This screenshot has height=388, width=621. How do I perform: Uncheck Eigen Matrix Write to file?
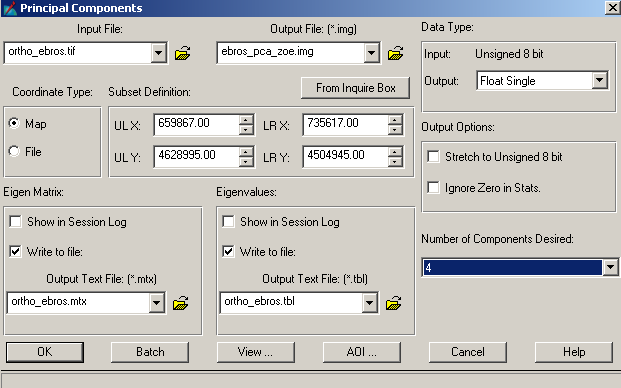click(15, 251)
